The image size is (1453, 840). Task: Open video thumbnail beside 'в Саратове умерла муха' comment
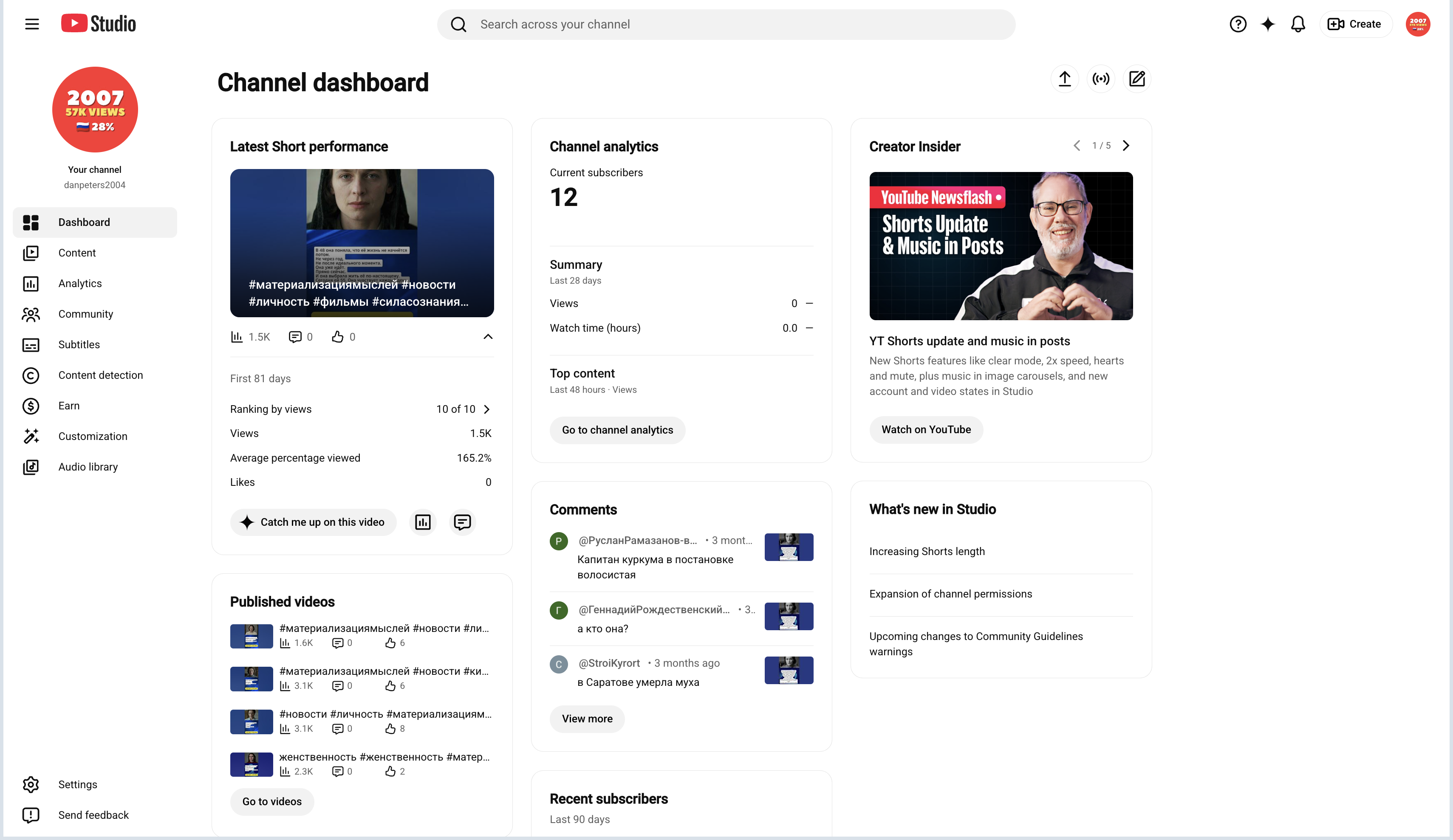[789, 671]
